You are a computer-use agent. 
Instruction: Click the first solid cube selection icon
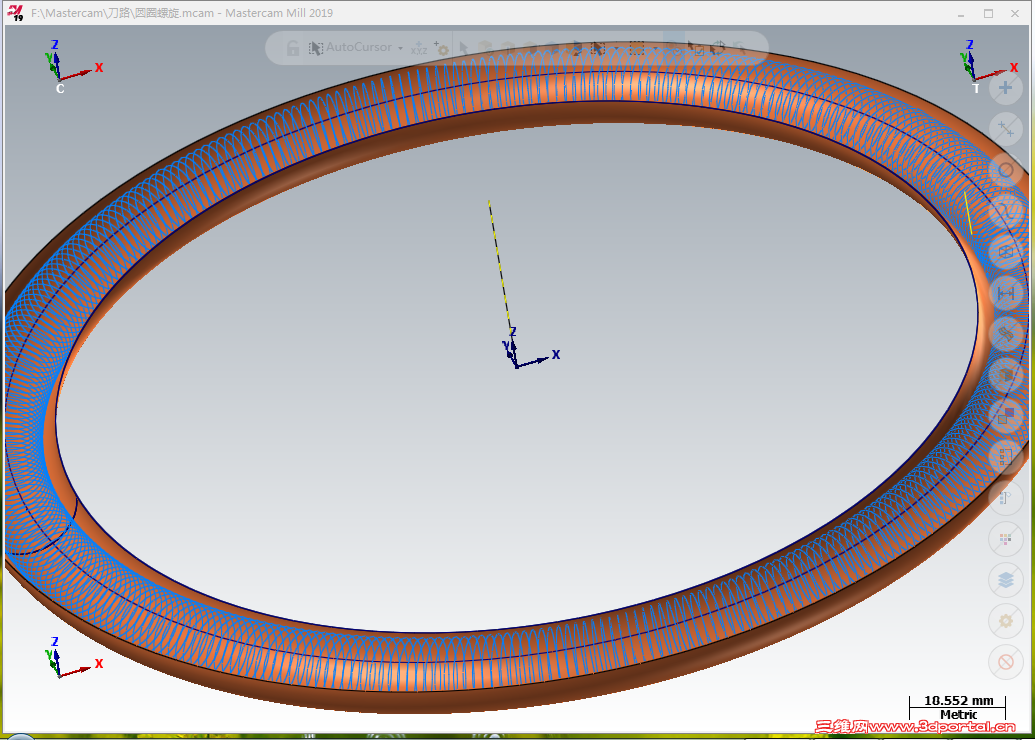coord(485,48)
